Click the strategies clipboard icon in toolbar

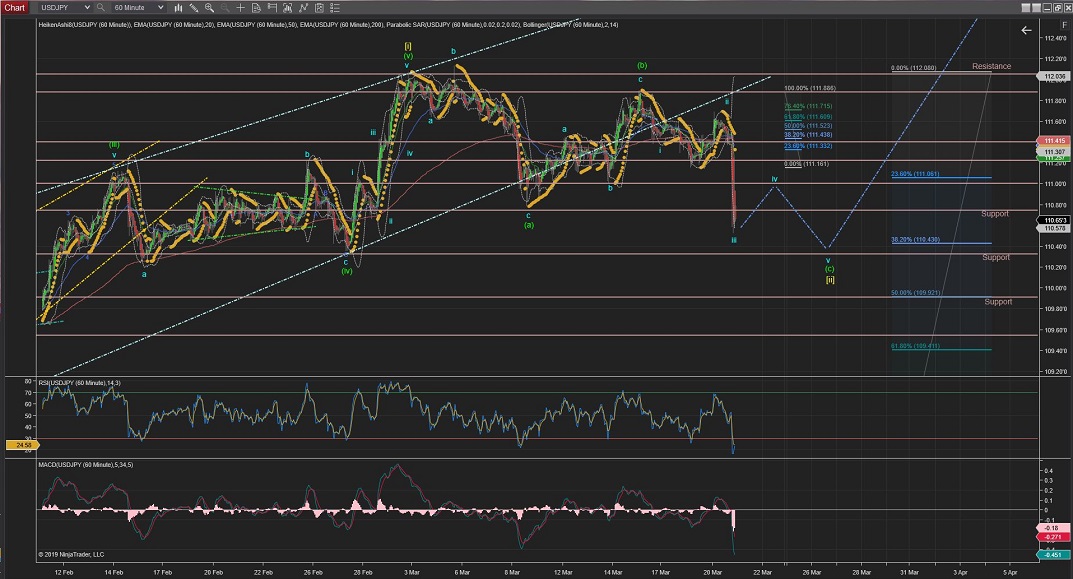[319, 8]
